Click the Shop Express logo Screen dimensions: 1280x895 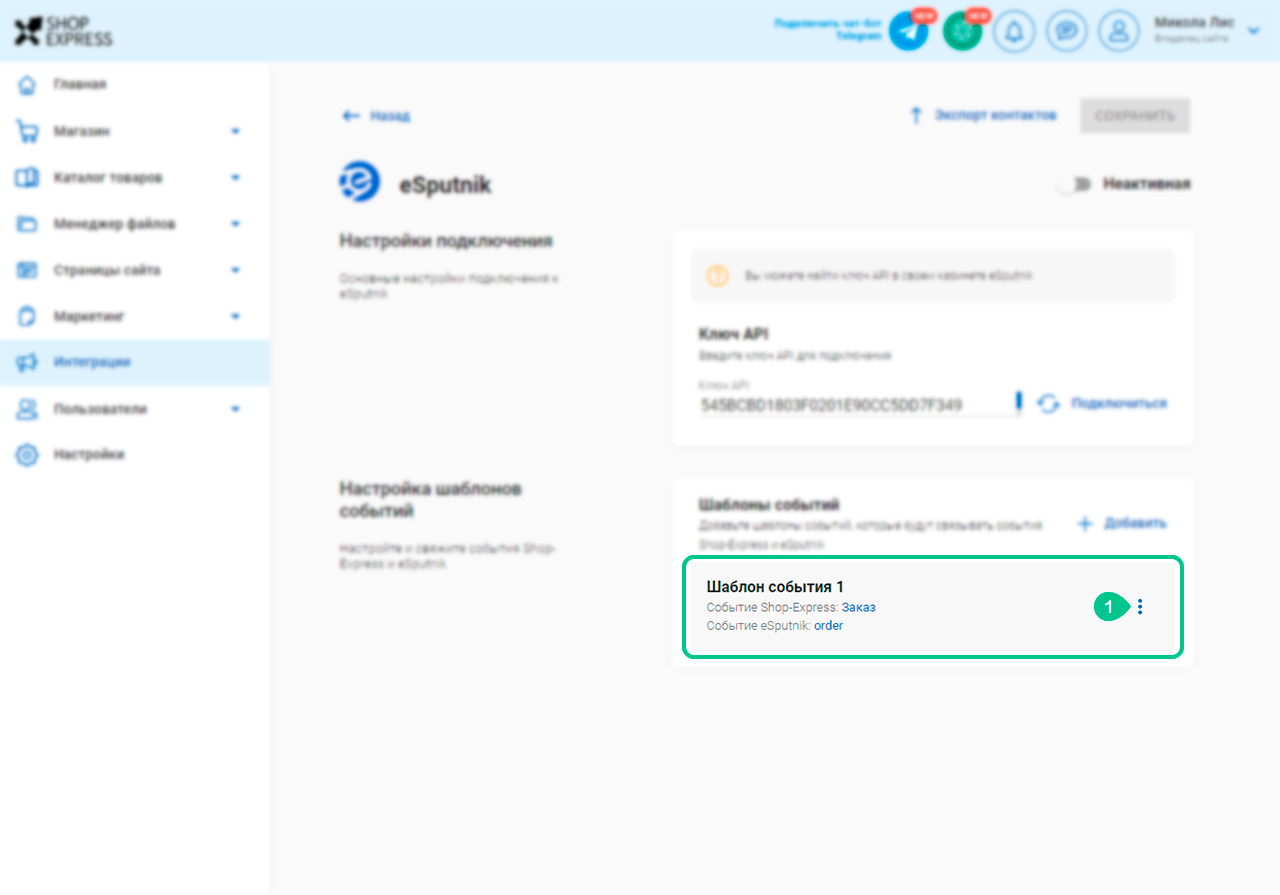point(63,31)
